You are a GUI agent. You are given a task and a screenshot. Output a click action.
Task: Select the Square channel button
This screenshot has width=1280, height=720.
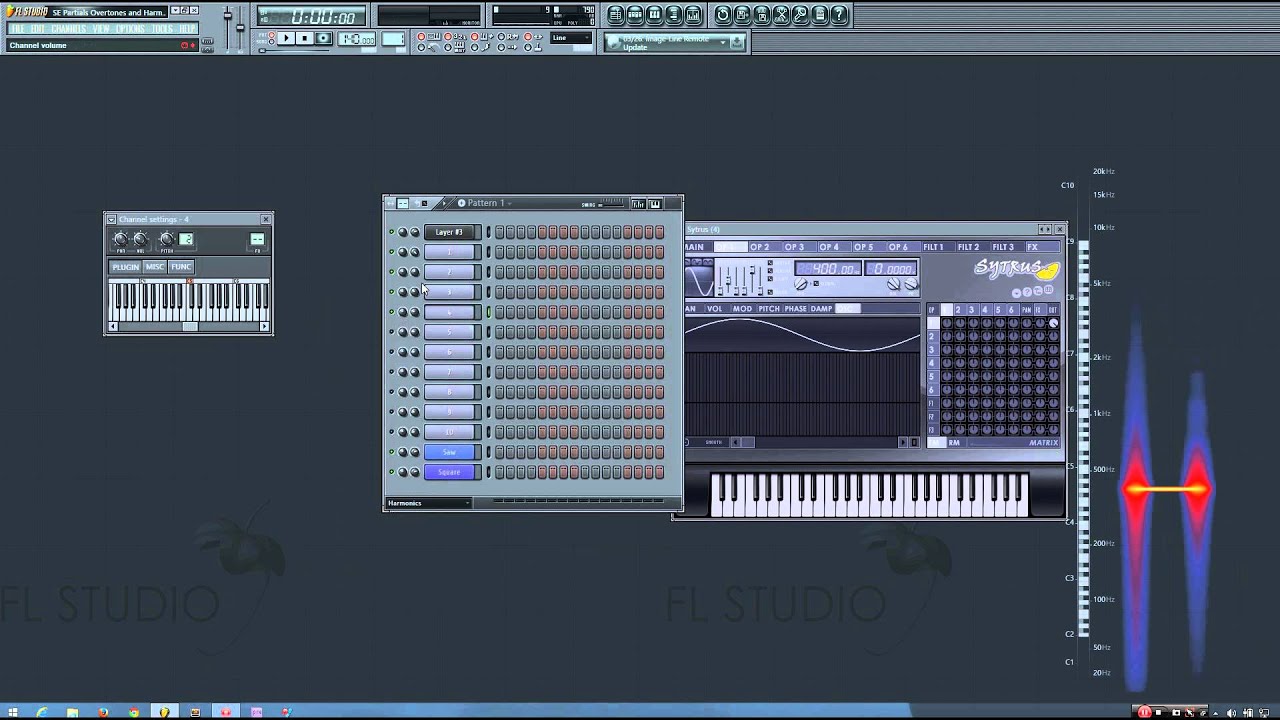450,472
